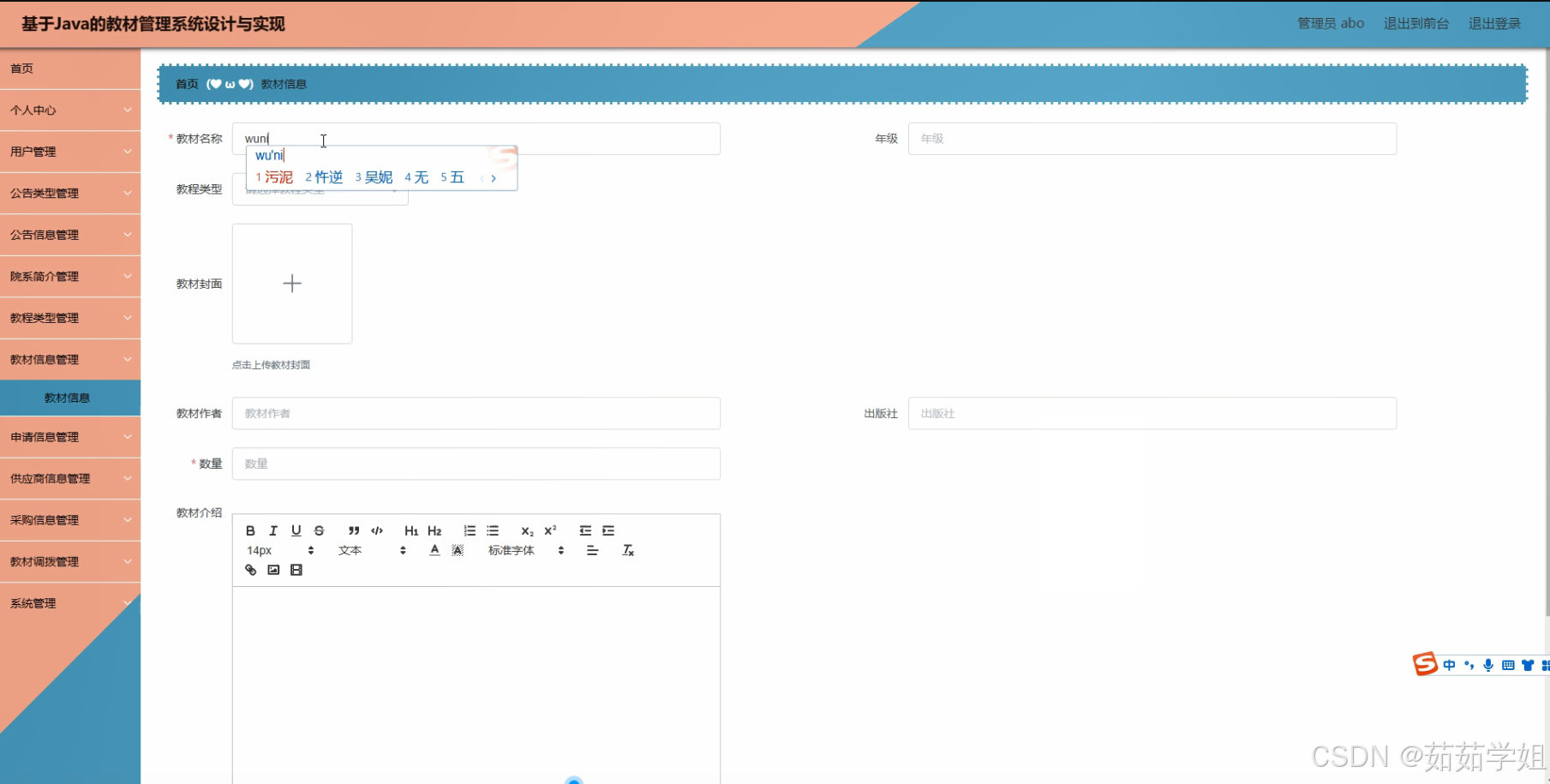Insert a hyperlink using the link icon

(249, 569)
